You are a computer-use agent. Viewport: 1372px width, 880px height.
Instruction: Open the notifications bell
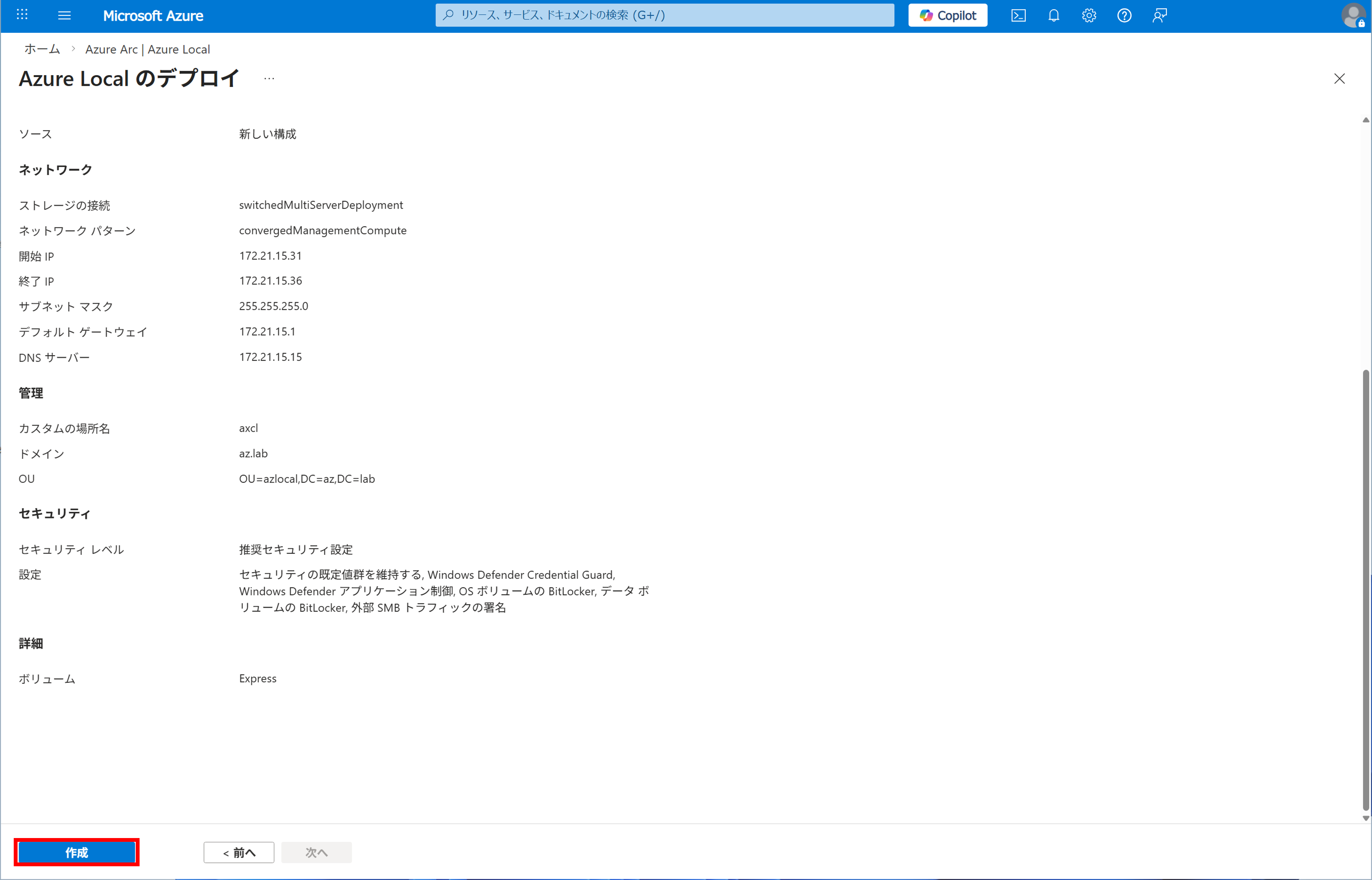point(1053,15)
